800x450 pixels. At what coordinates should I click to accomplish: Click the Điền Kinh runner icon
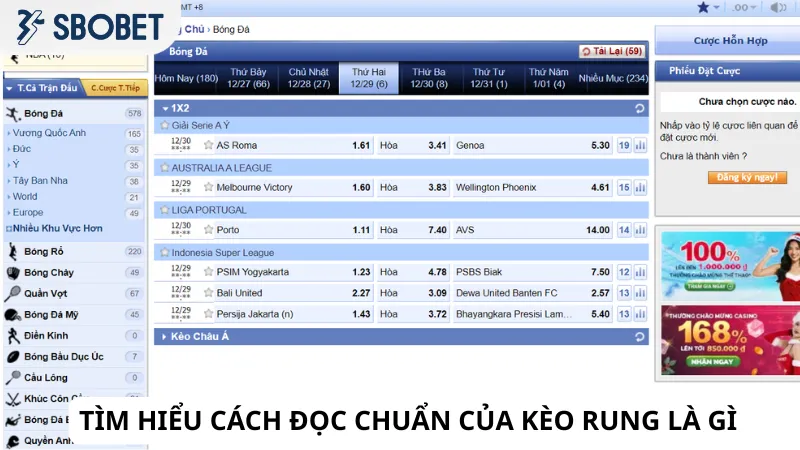[13, 336]
